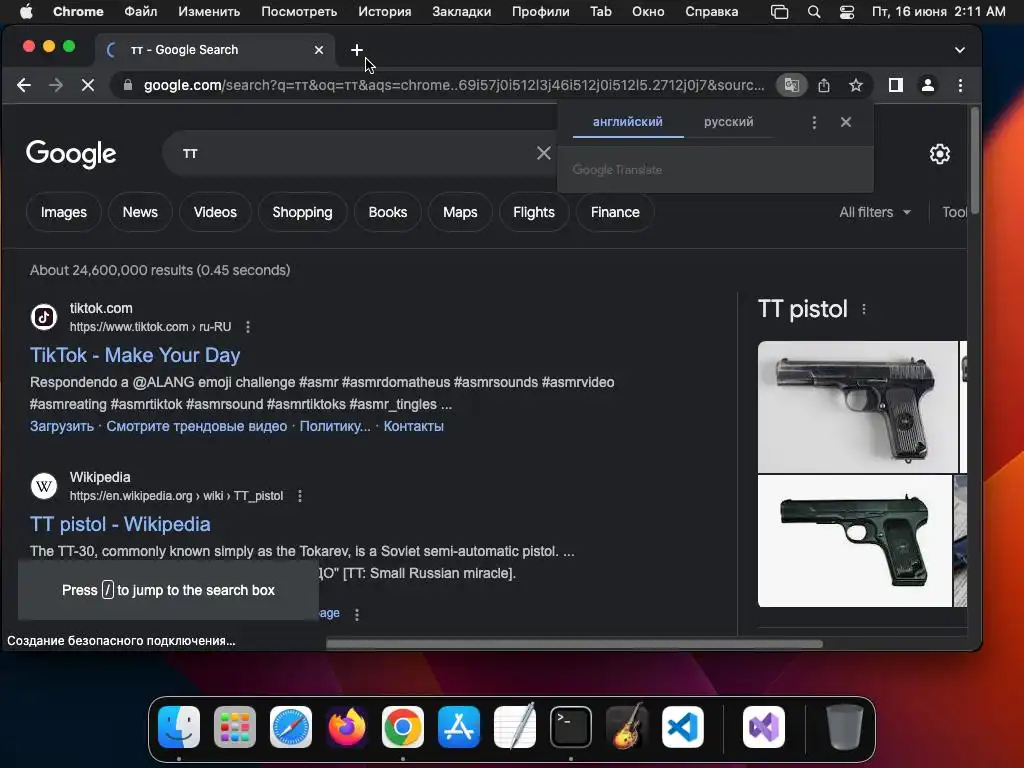The image size is (1024, 768).
Task: Open the top TT pistol image
Action: (857, 407)
